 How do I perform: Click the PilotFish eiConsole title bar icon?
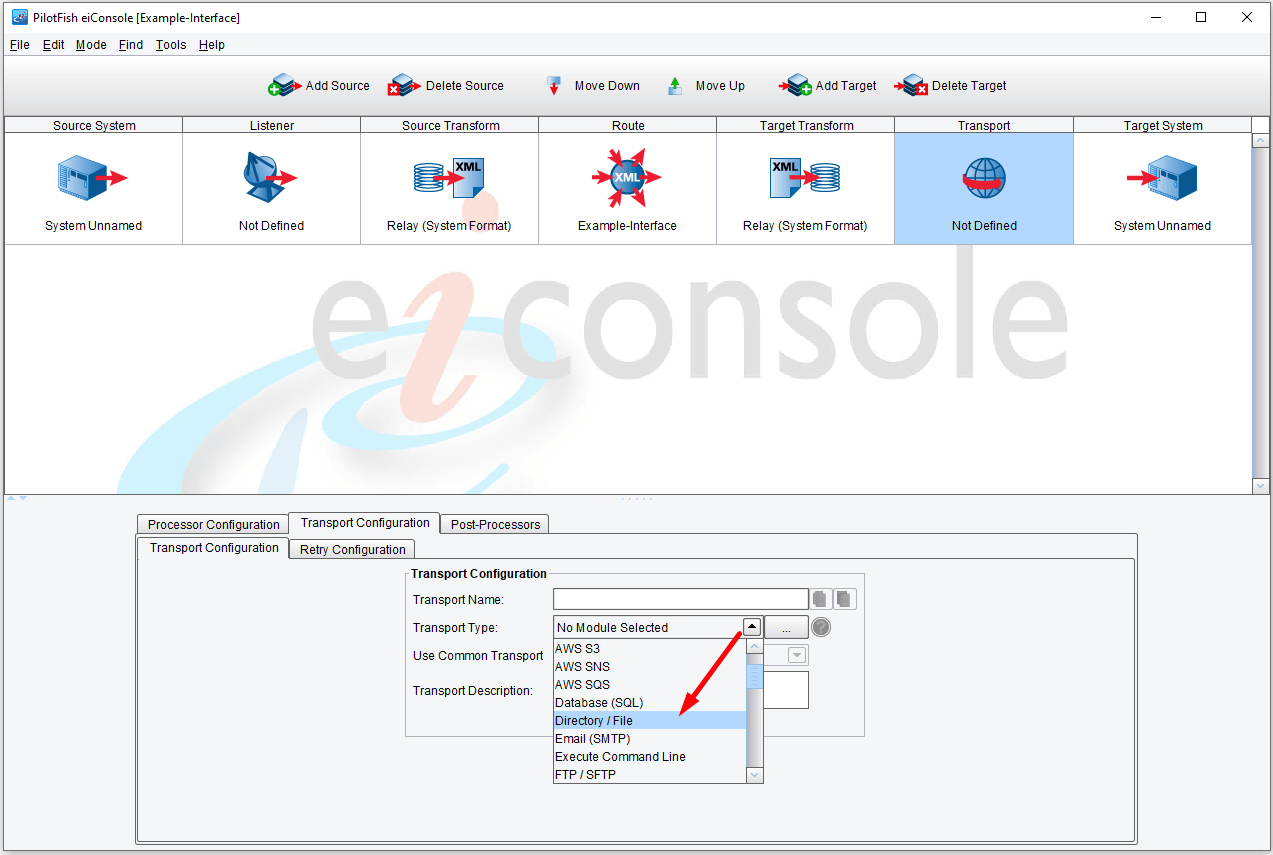click(19, 17)
